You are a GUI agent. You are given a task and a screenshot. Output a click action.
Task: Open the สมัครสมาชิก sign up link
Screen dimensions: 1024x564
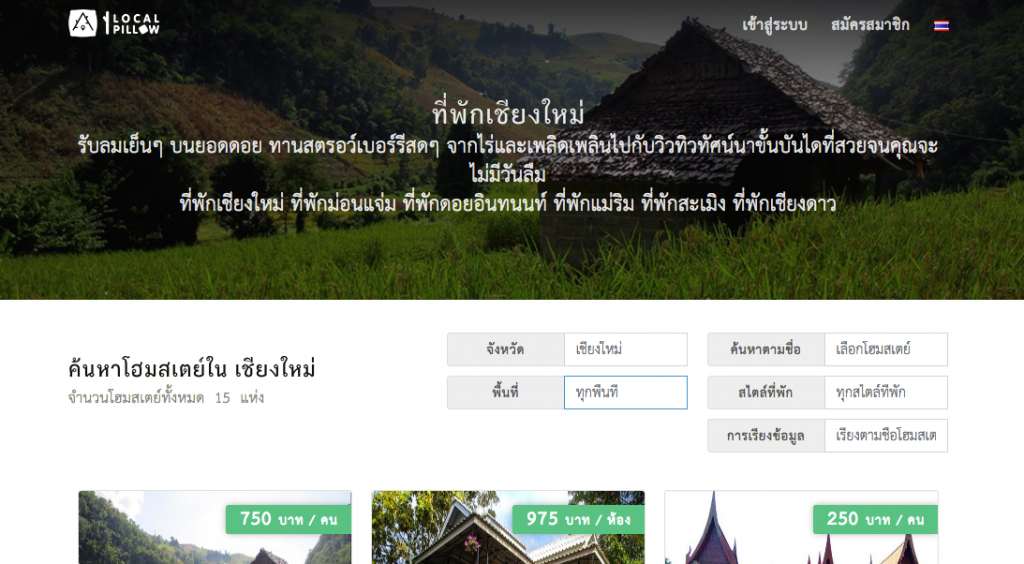click(x=870, y=25)
